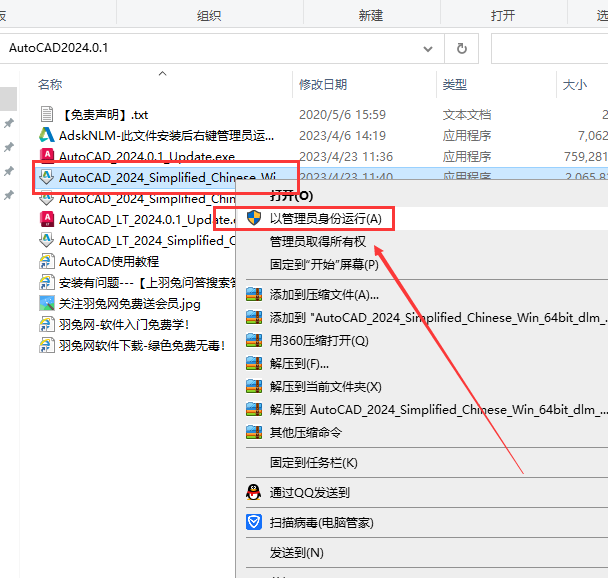Click the archive icon beside 其他压缩命令

click(x=254, y=432)
